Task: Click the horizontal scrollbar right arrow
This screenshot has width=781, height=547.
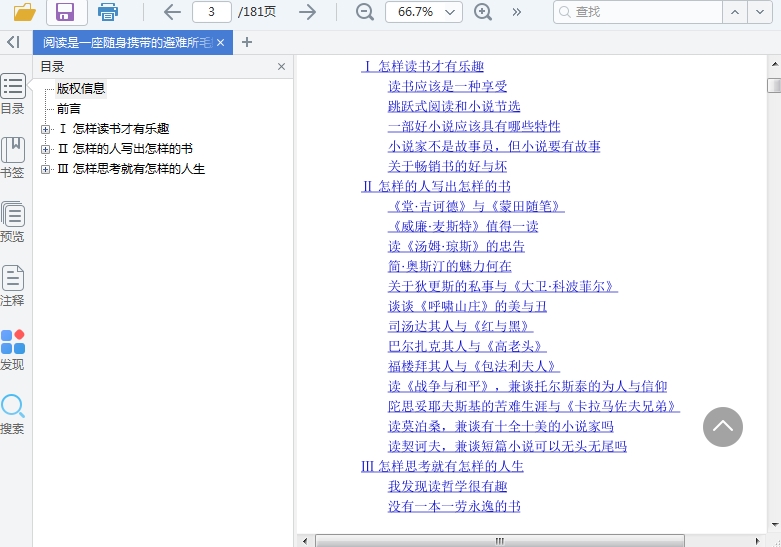Action: [x=758, y=541]
